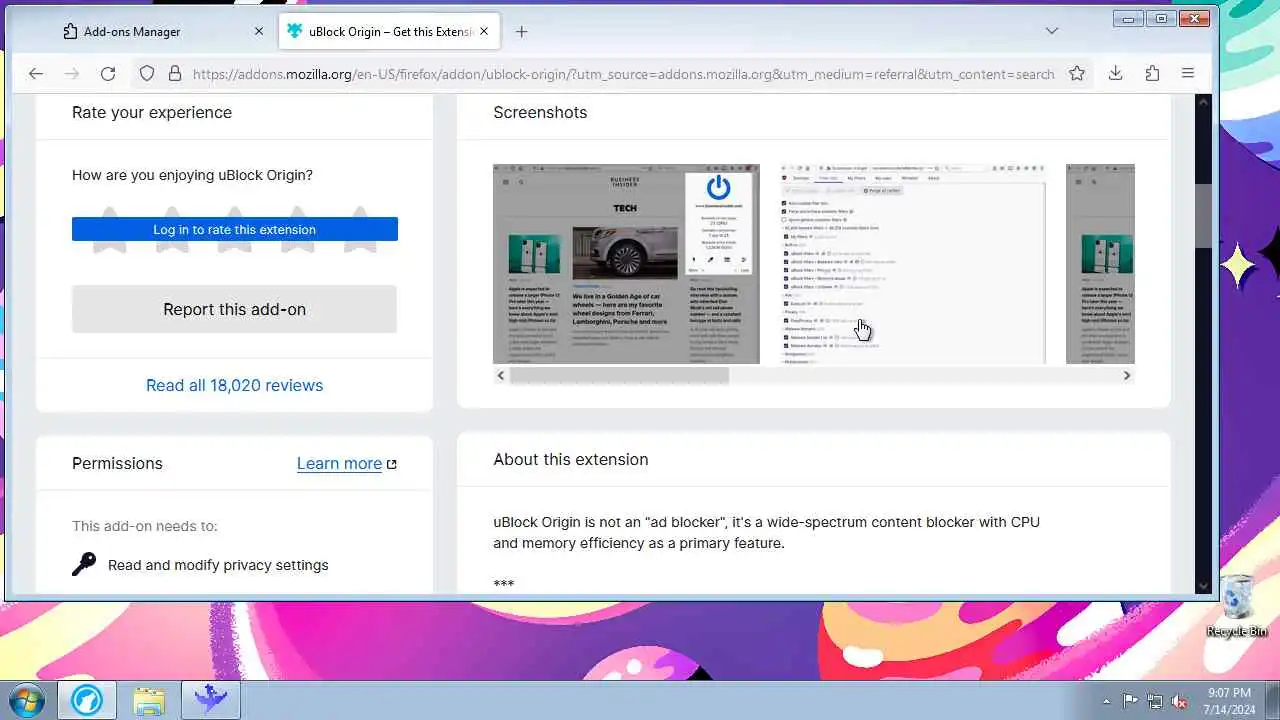Open a new tab
1280x720 pixels.
point(521,31)
